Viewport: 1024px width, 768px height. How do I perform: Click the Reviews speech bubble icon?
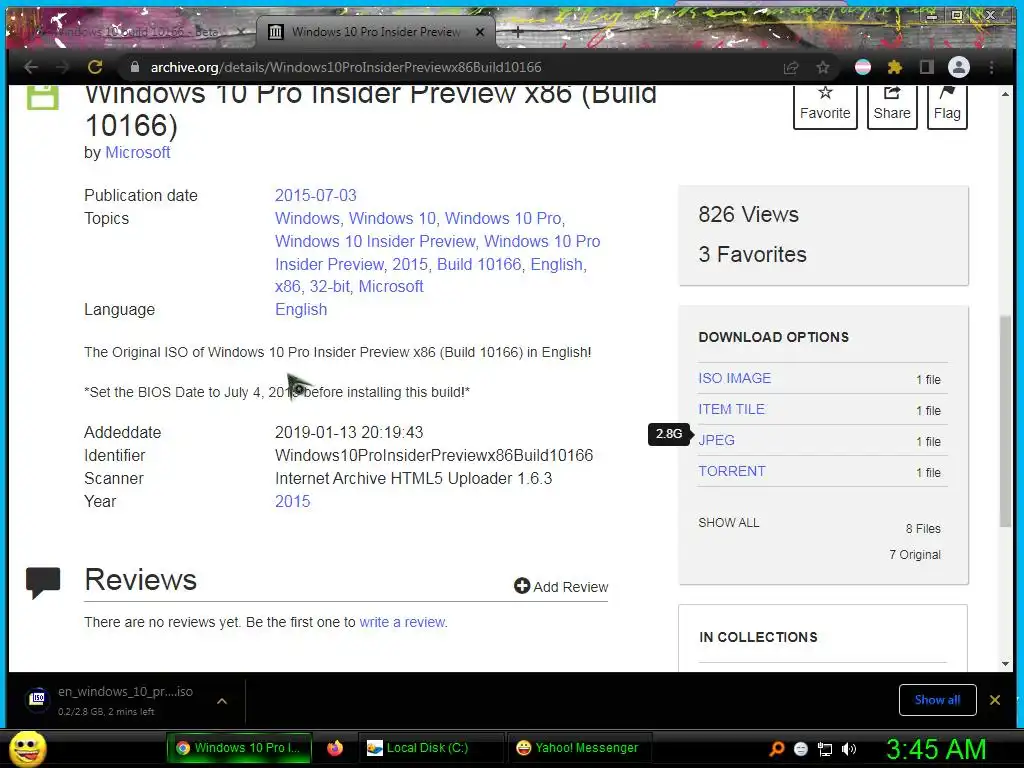43,583
